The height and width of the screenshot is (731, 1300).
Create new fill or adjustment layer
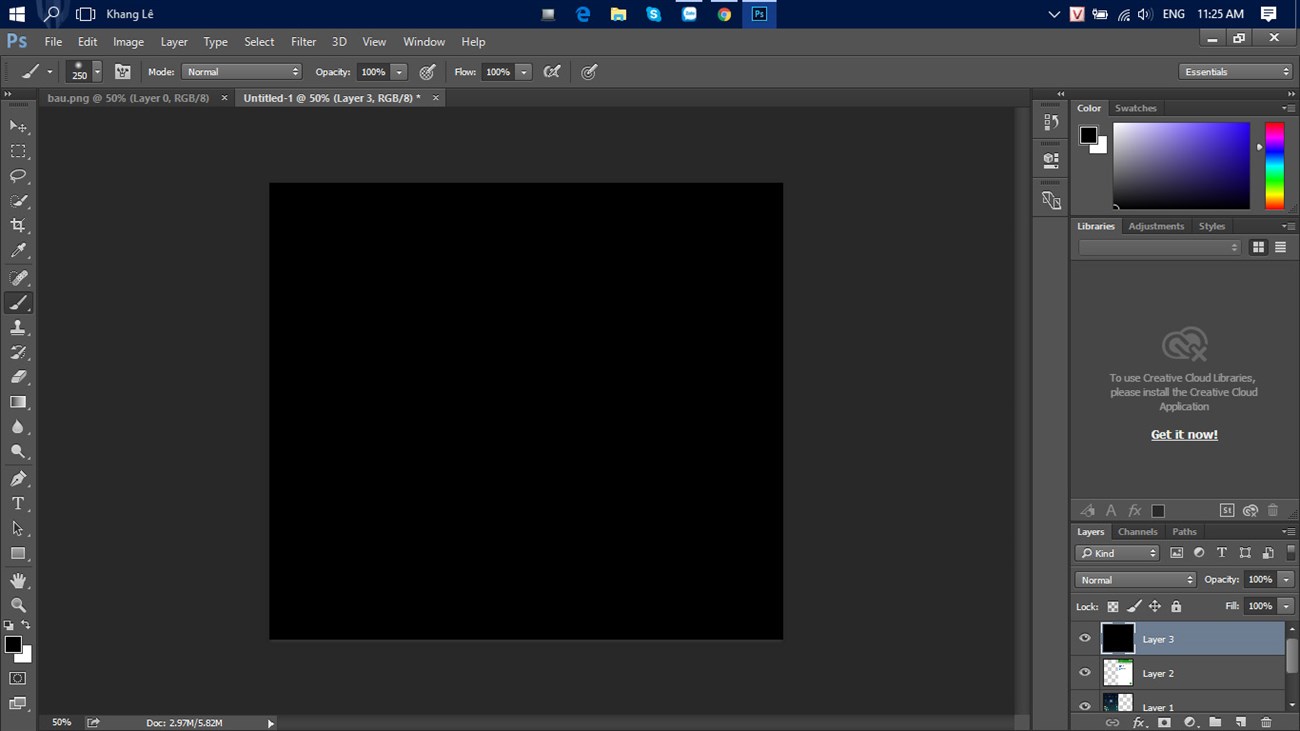(x=1190, y=722)
